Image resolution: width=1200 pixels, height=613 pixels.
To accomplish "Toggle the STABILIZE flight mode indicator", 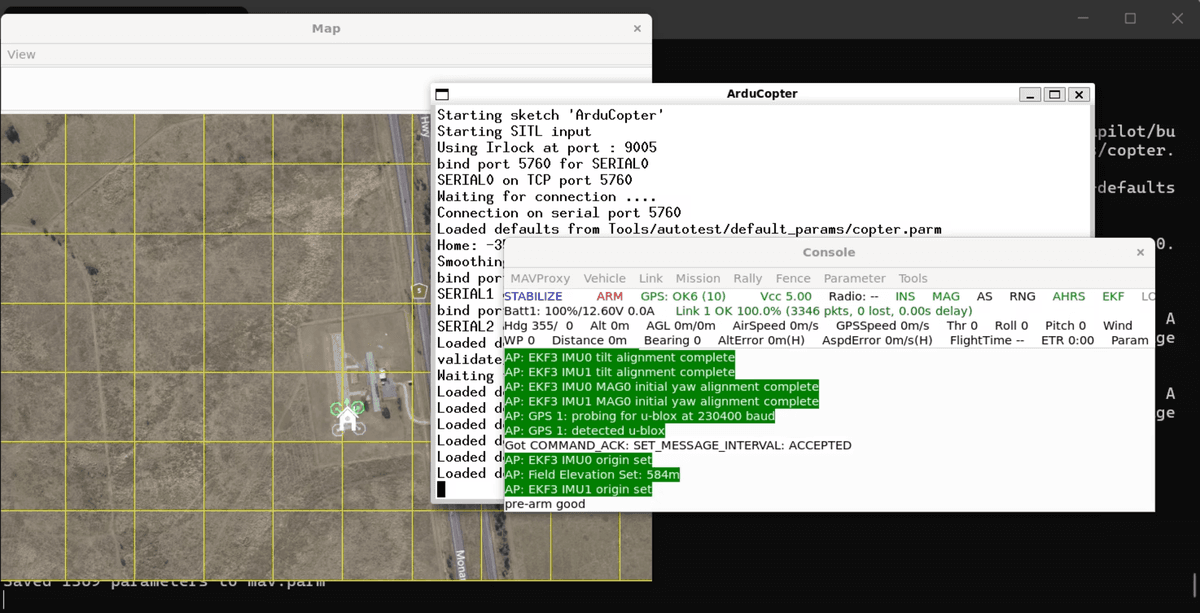I will [533, 296].
